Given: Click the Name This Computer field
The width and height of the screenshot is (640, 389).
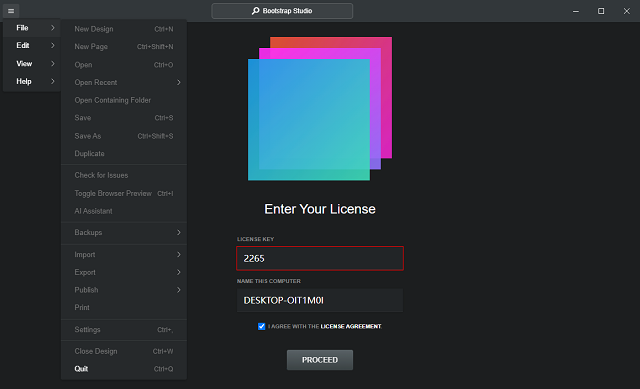Looking at the screenshot, I should click(320, 300).
